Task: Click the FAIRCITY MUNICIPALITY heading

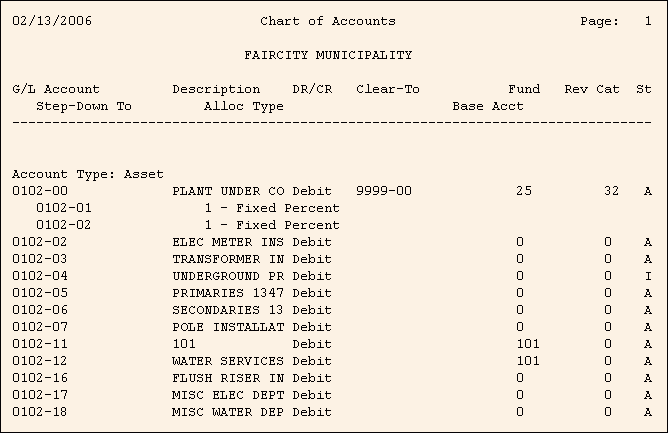Action: pos(328,55)
